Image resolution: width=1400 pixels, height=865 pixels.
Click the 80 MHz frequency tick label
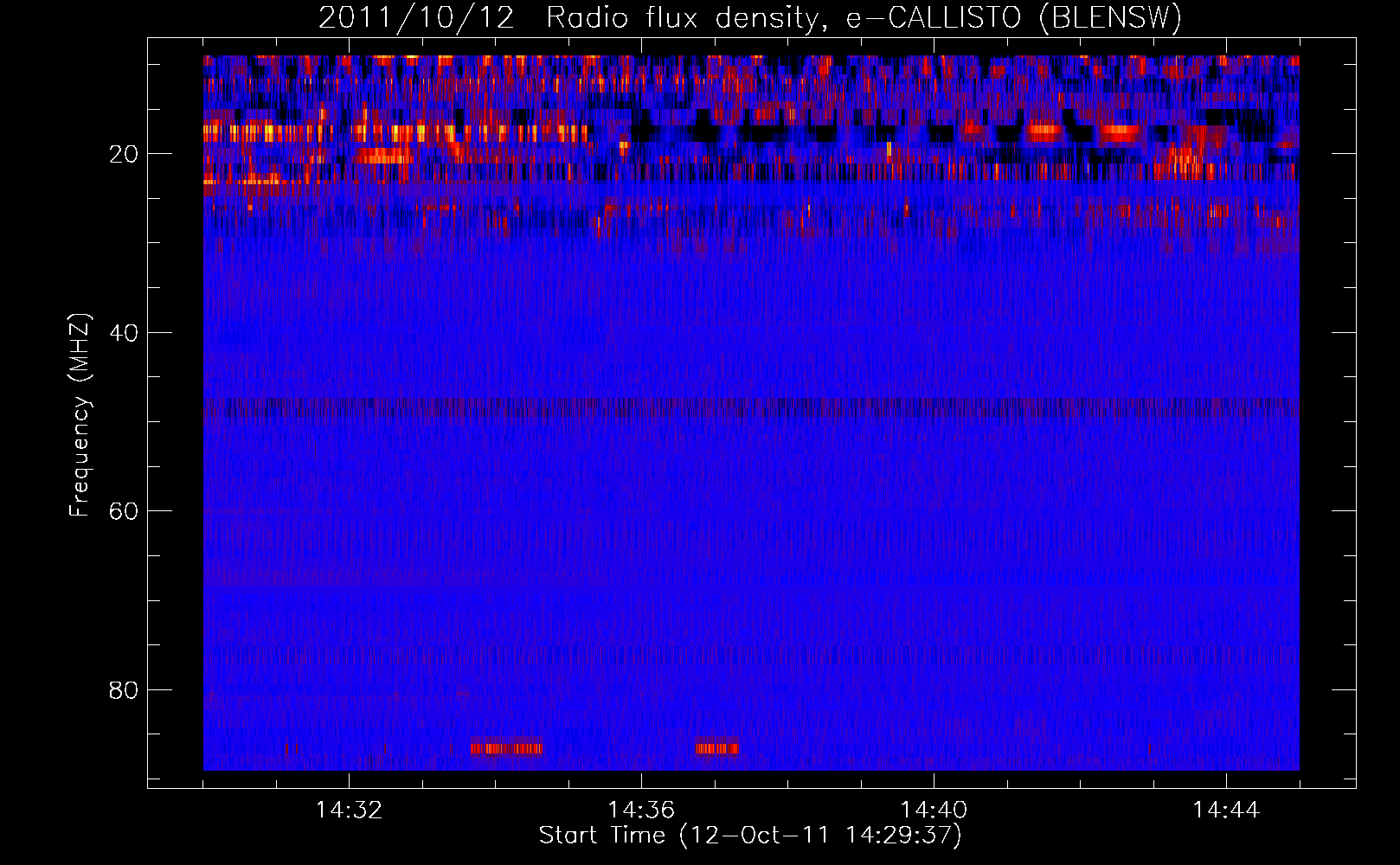[x=125, y=689]
